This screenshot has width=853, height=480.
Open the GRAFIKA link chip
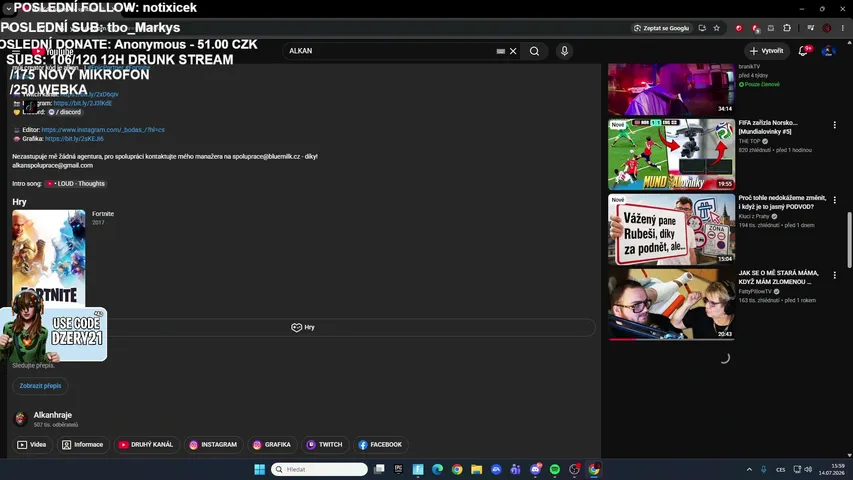[x=271, y=445]
